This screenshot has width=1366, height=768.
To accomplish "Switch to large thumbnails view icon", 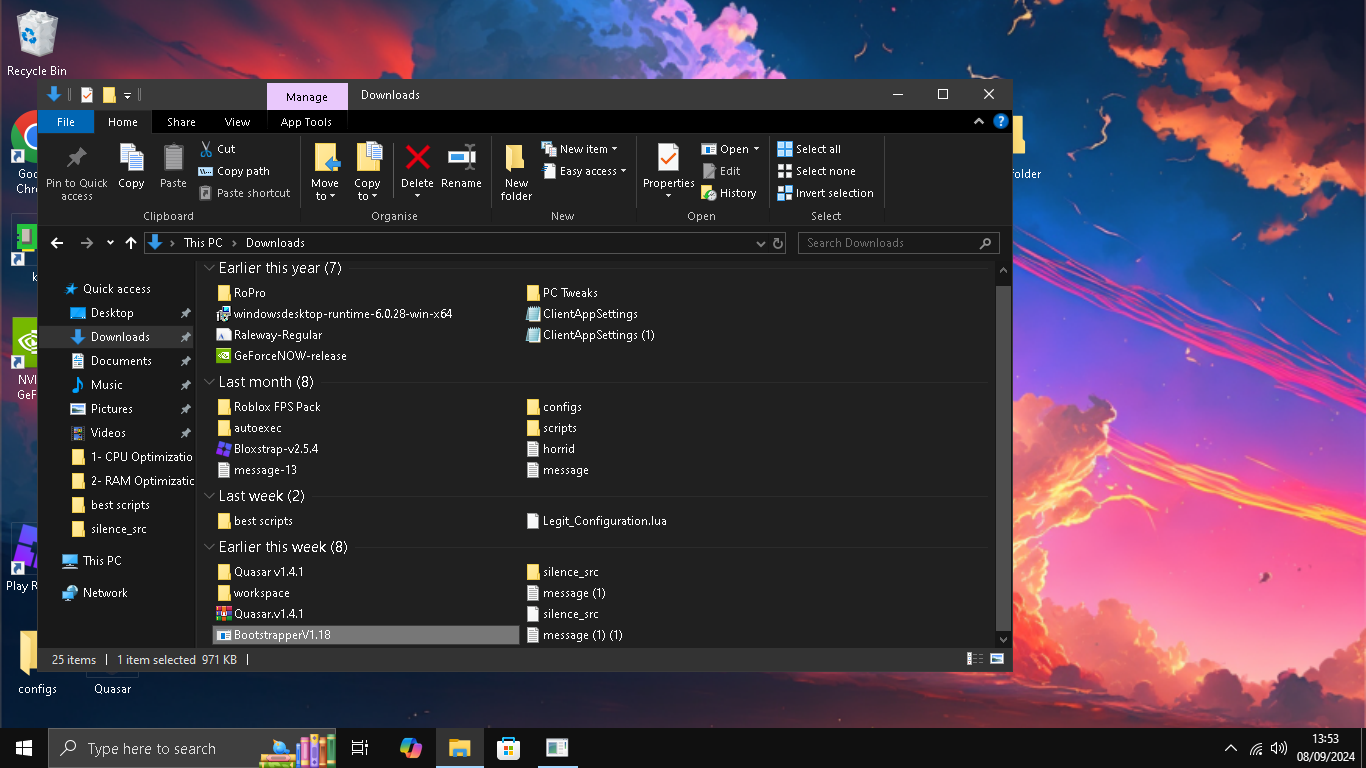I will tap(997, 659).
